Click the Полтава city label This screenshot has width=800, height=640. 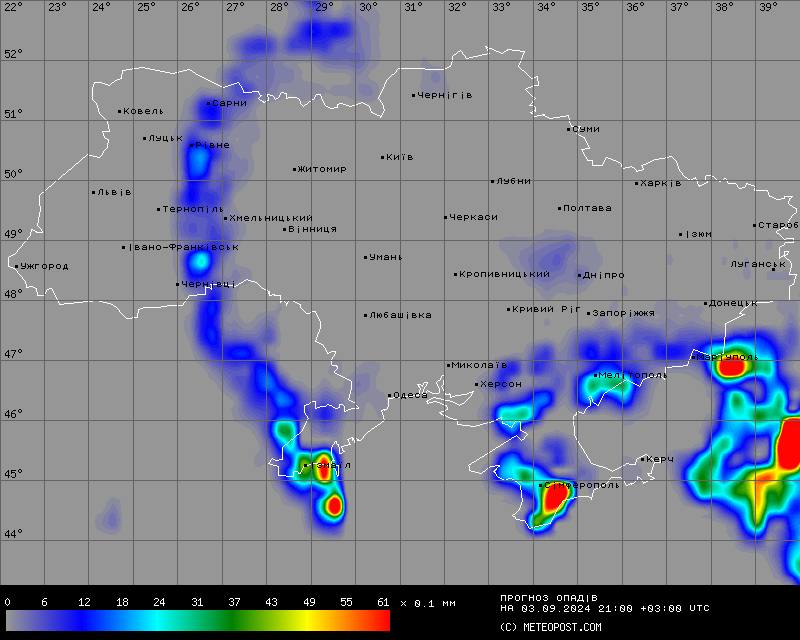click(588, 208)
